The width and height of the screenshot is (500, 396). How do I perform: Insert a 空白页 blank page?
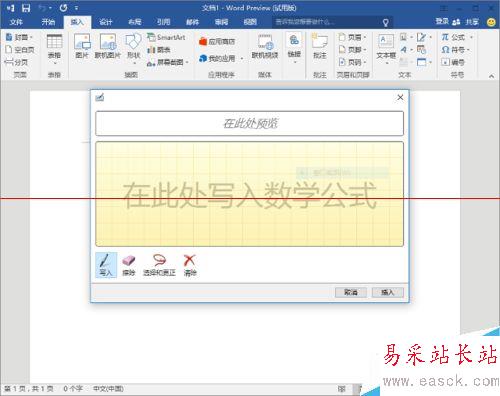20,50
